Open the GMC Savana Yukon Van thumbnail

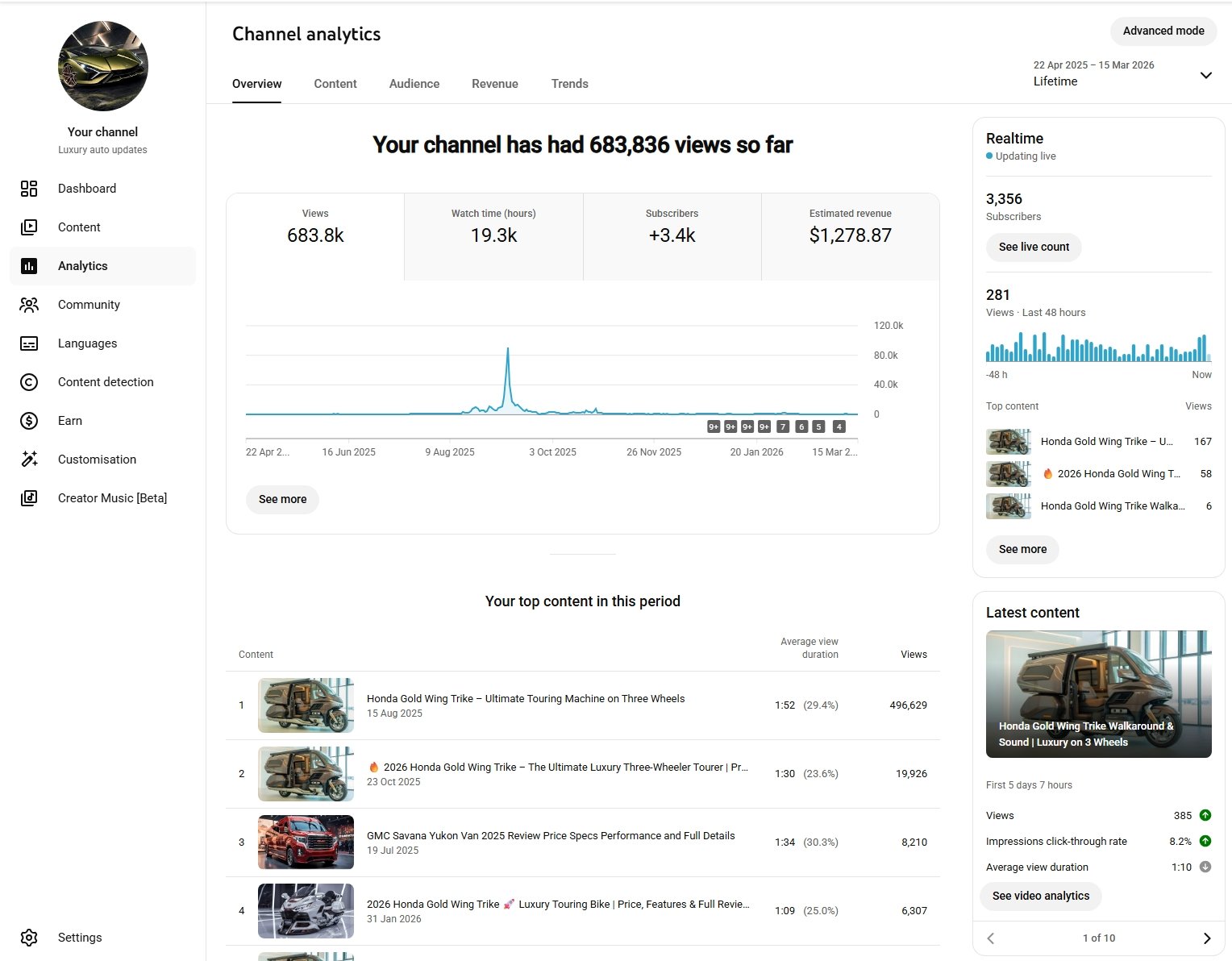306,842
